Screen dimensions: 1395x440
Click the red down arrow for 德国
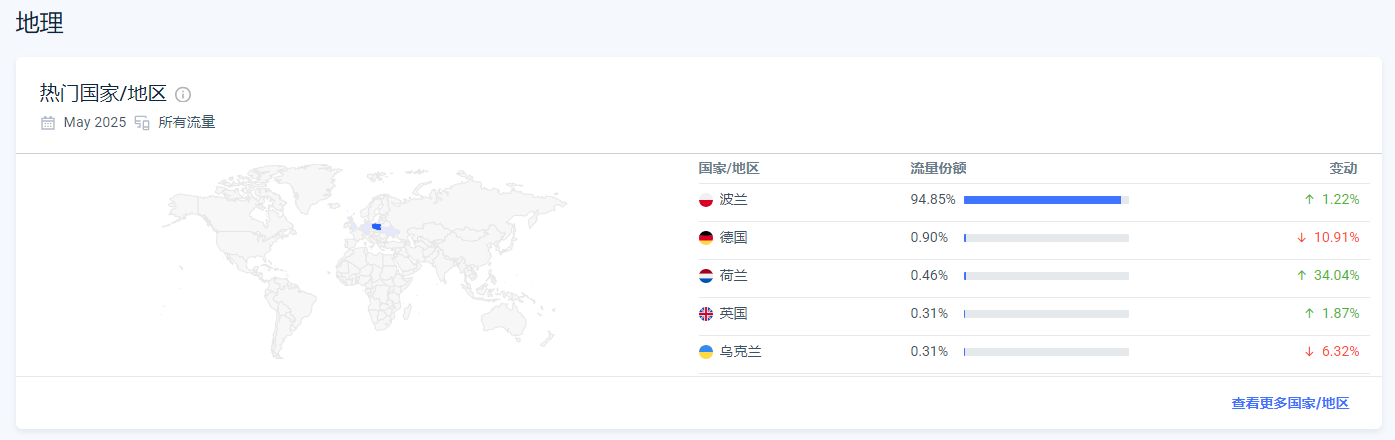coord(1301,238)
